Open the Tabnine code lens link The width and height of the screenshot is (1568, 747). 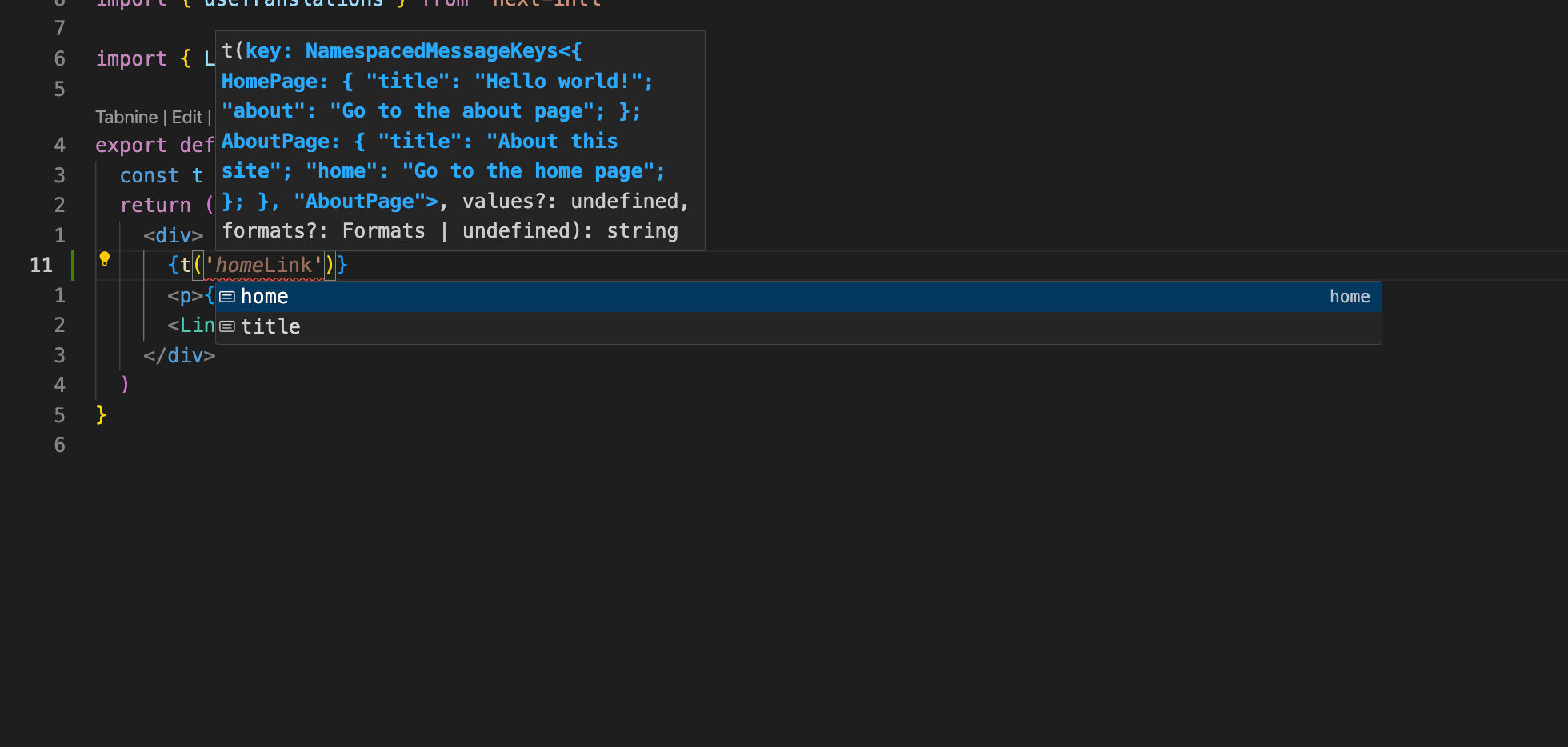126,117
